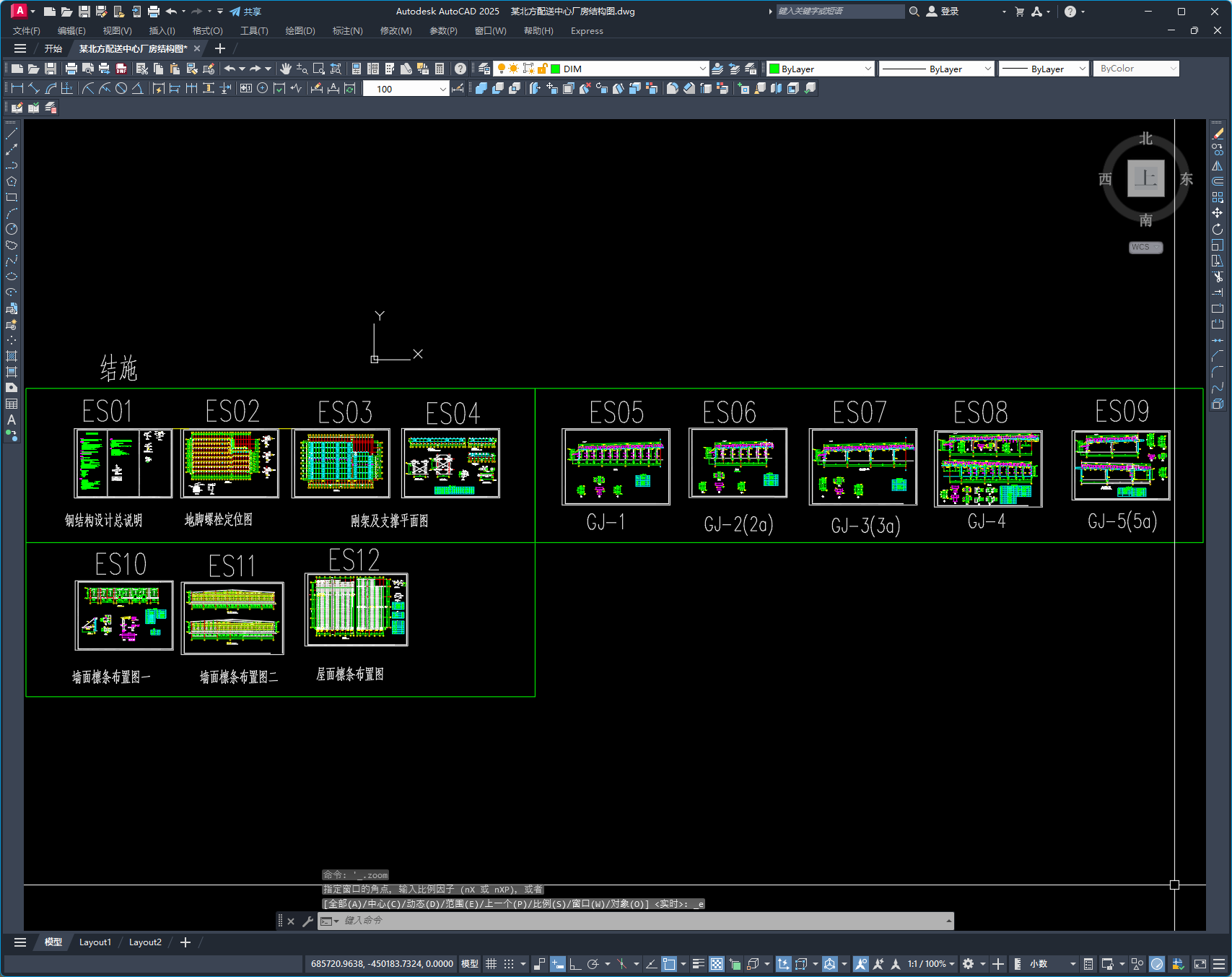
Task: Select the Erase modify tool
Action: pyautogui.click(x=1218, y=134)
